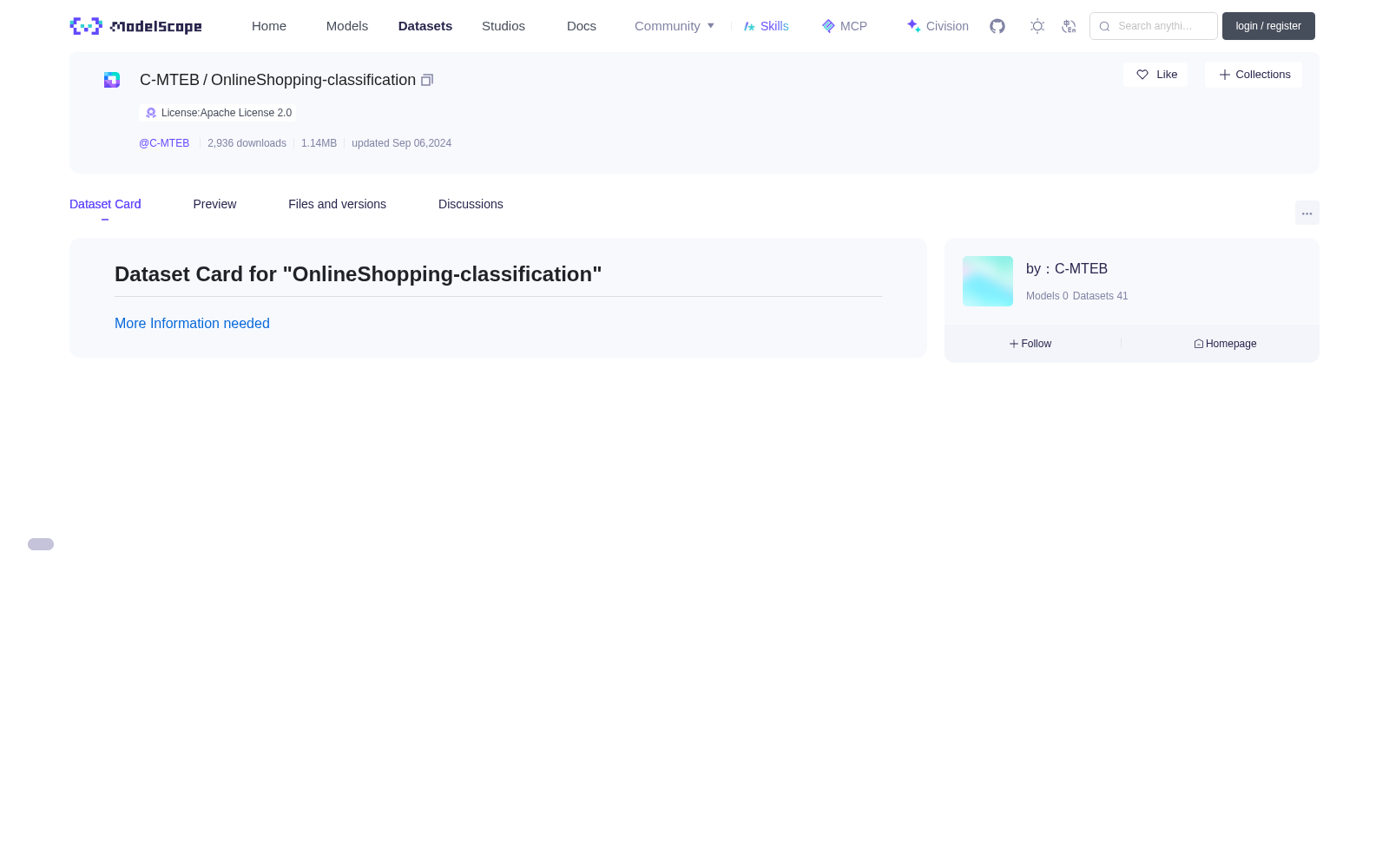Viewport: 1389px width, 868px height.
Task: Switch to the Discussions tab
Action: pos(471,204)
